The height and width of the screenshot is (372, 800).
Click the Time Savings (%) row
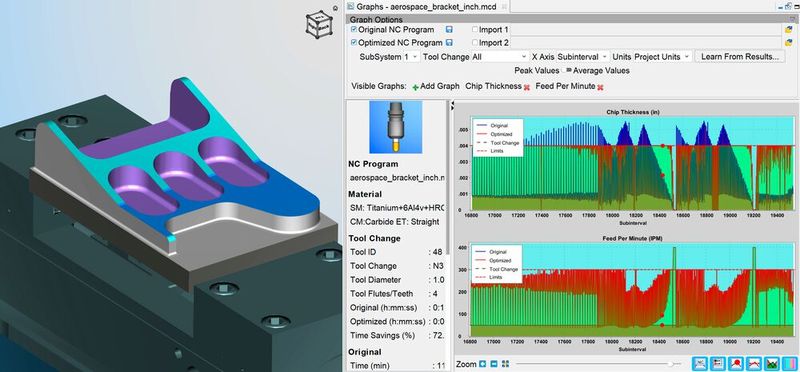click(x=396, y=336)
